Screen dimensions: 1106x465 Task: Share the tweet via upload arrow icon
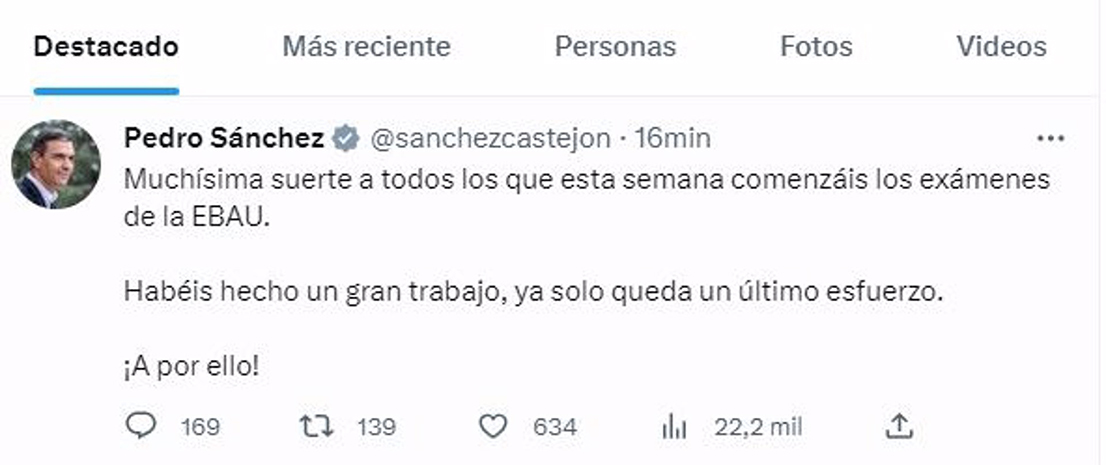[x=899, y=426]
